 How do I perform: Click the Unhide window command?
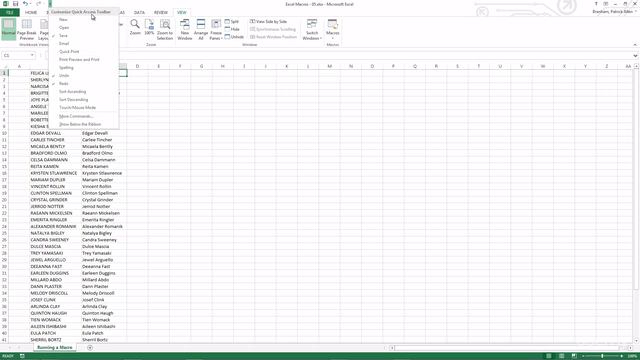tap(234, 37)
